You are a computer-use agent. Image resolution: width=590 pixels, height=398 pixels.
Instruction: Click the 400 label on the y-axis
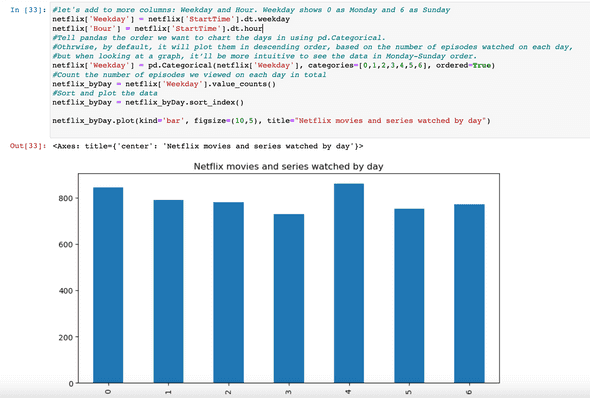(x=66, y=291)
